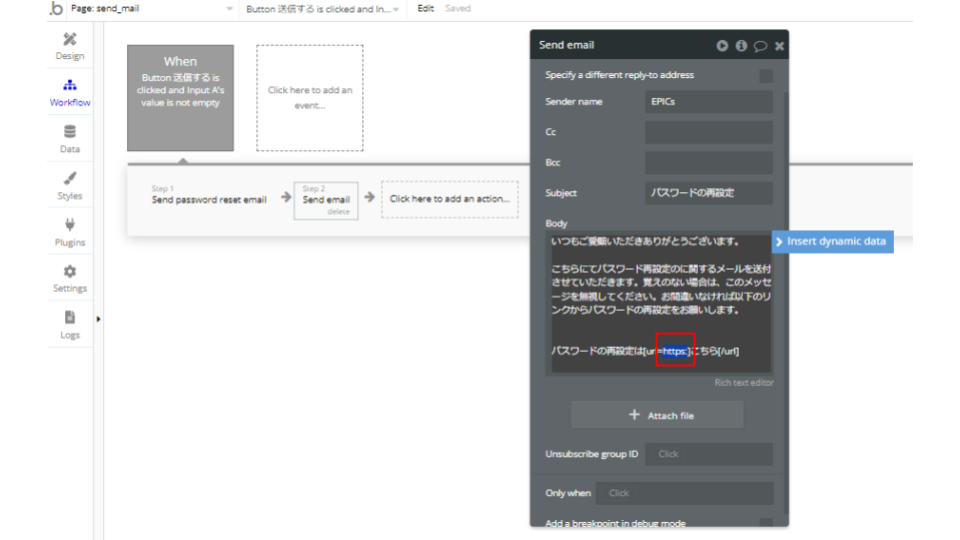
Task: Open the Settings gear icon
Action: pos(70,271)
